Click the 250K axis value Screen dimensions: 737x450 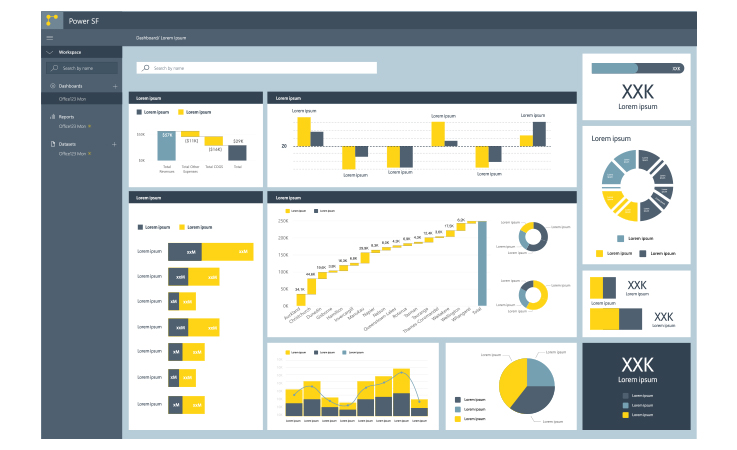click(283, 221)
